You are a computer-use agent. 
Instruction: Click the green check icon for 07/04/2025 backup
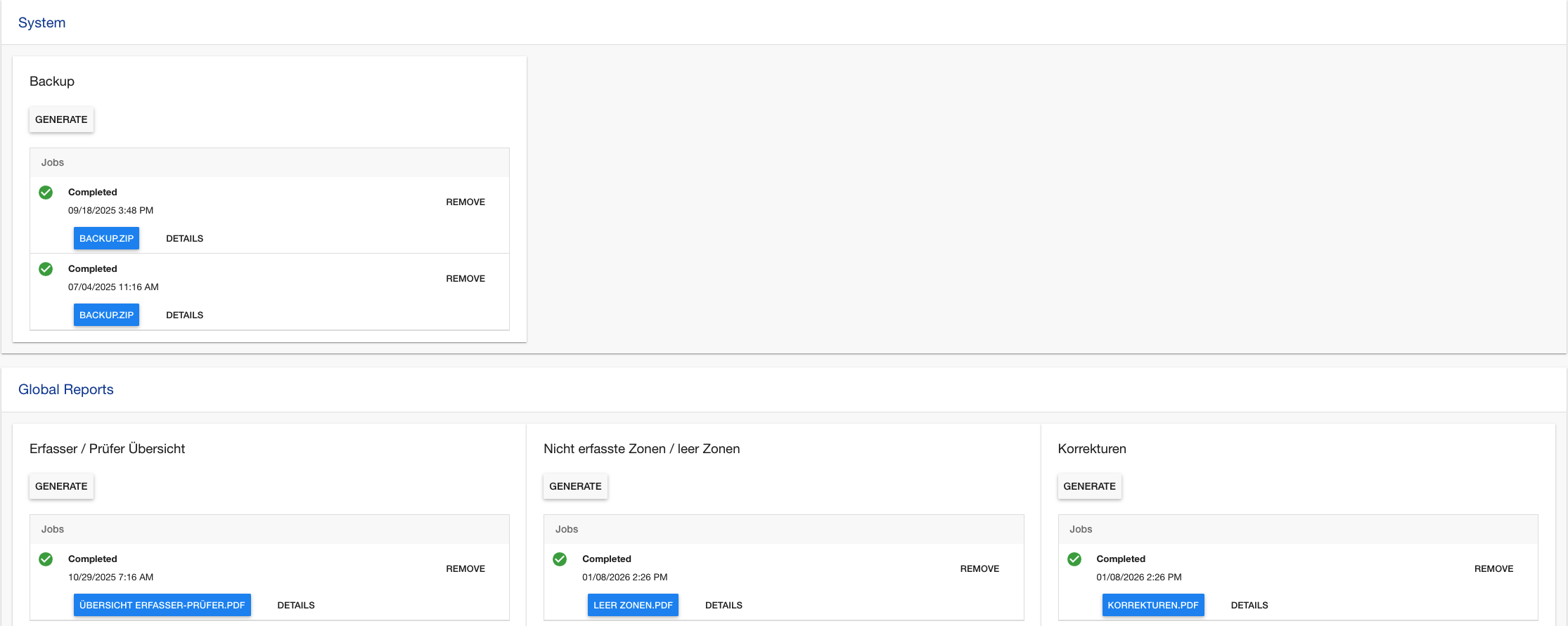pyautogui.click(x=46, y=269)
